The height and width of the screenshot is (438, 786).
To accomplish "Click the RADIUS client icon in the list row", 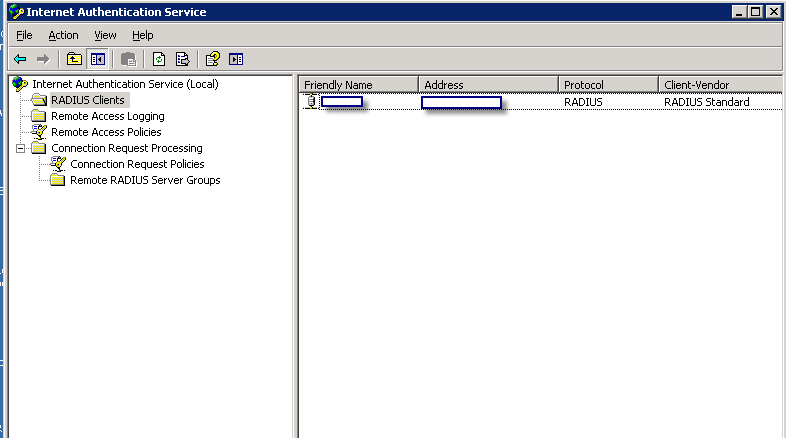I will point(311,101).
